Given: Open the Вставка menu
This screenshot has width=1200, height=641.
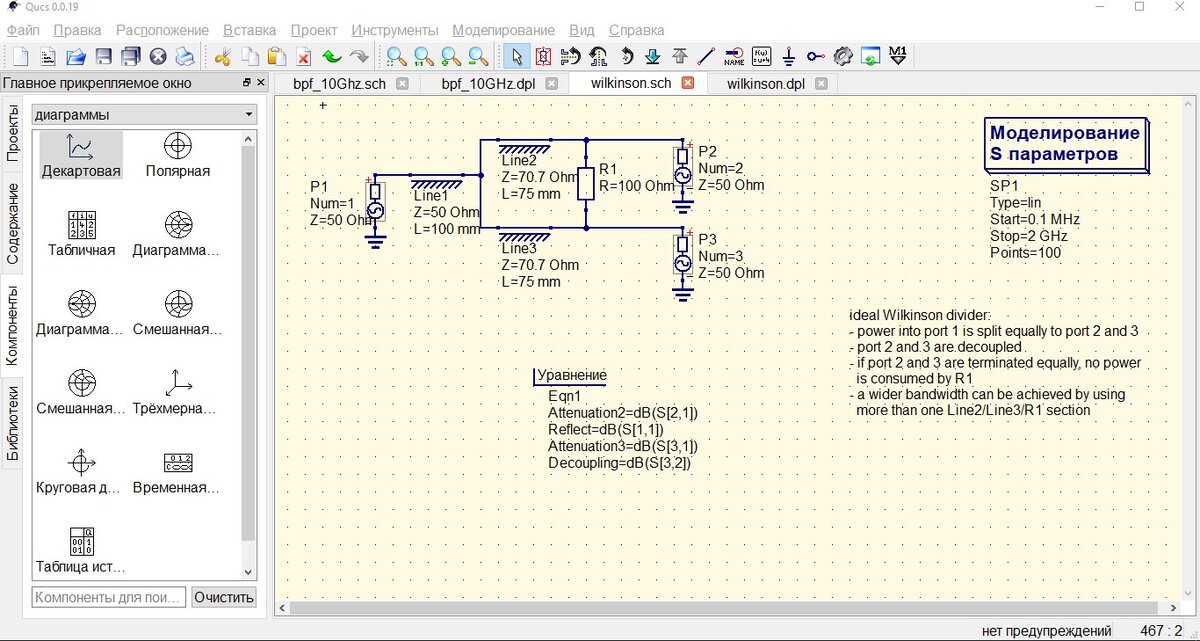Looking at the screenshot, I should pos(250,30).
